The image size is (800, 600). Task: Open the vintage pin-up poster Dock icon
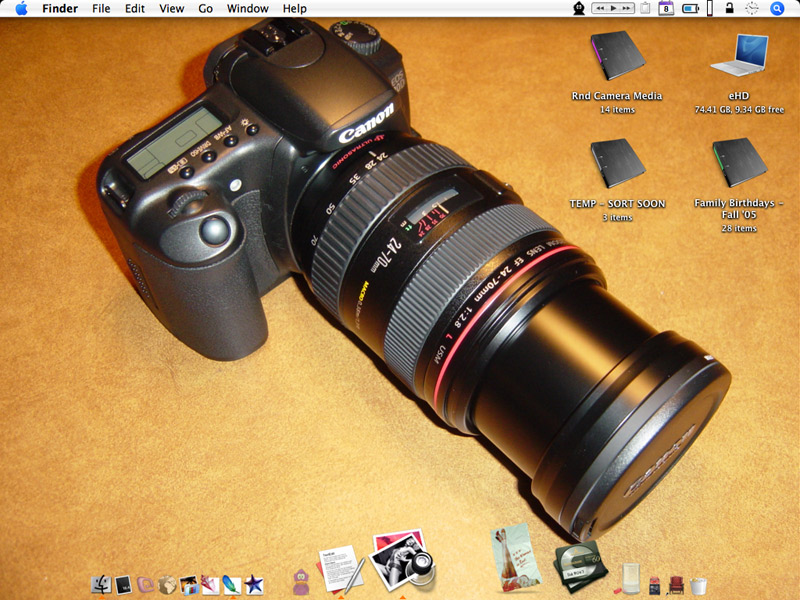pos(515,557)
